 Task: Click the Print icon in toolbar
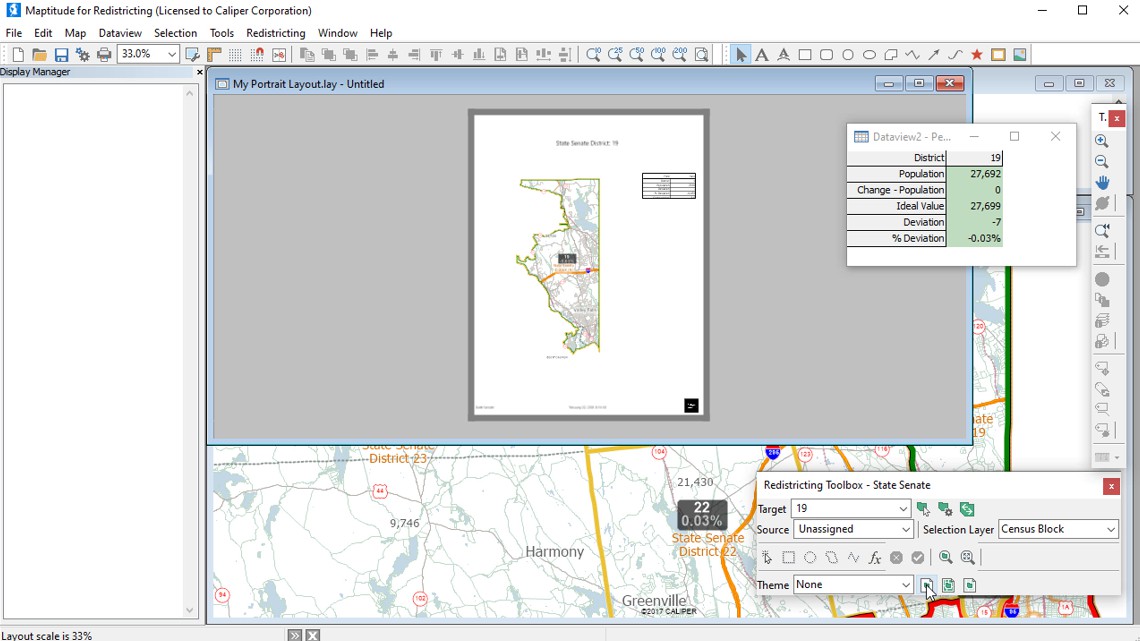point(104,55)
